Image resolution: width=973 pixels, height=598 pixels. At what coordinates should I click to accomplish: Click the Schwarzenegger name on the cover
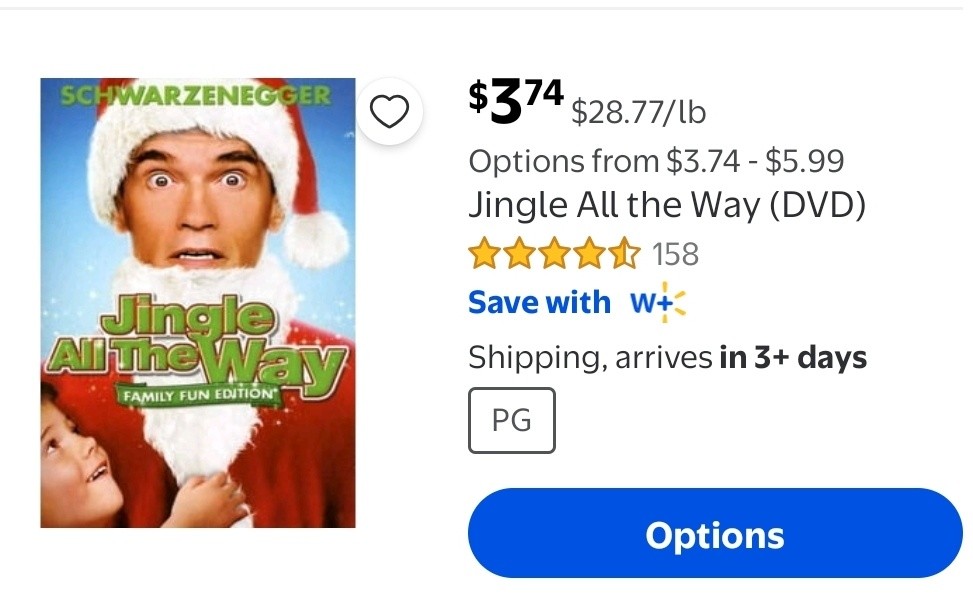click(x=195, y=96)
